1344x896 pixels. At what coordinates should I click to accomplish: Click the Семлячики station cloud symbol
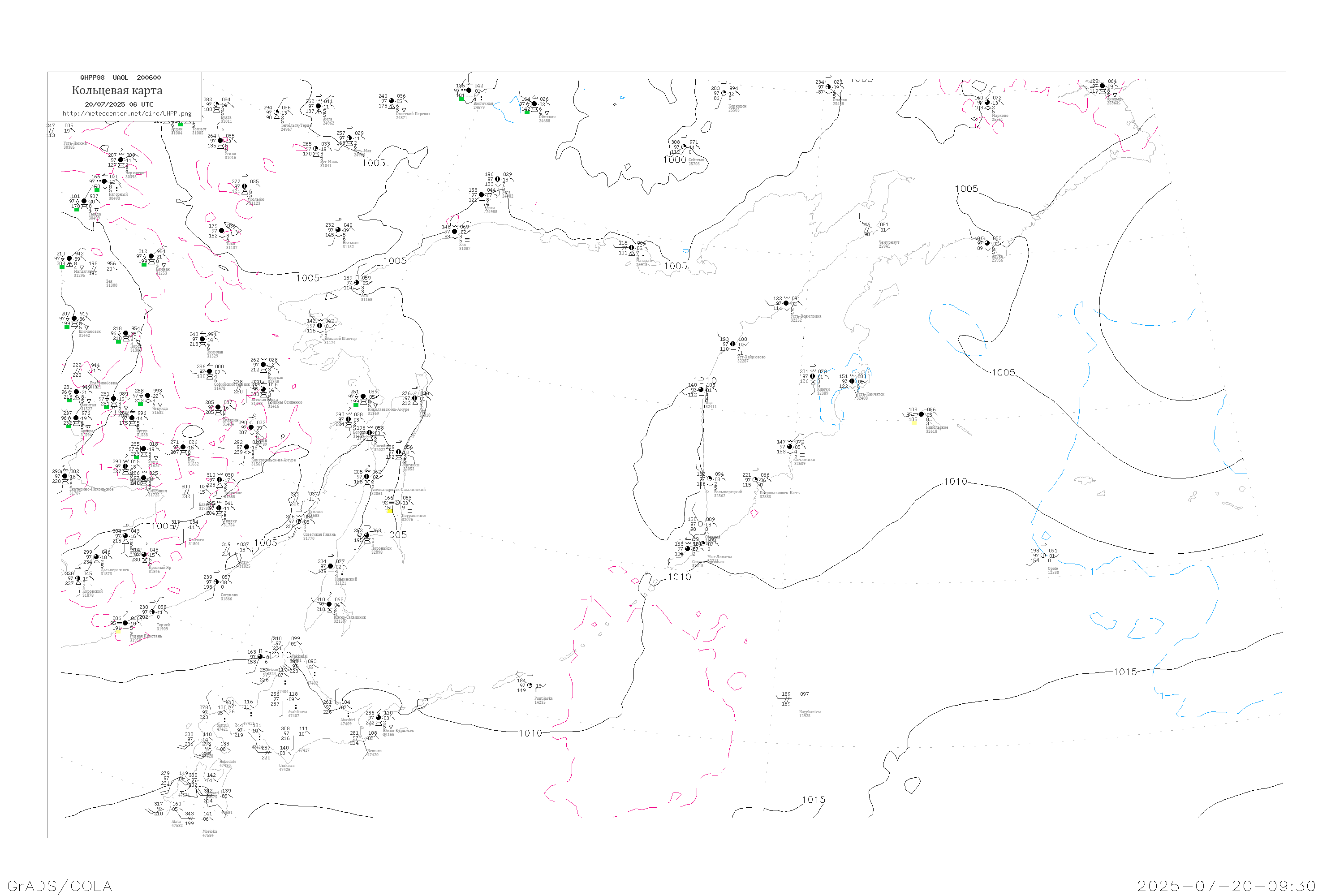tap(790, 447)
